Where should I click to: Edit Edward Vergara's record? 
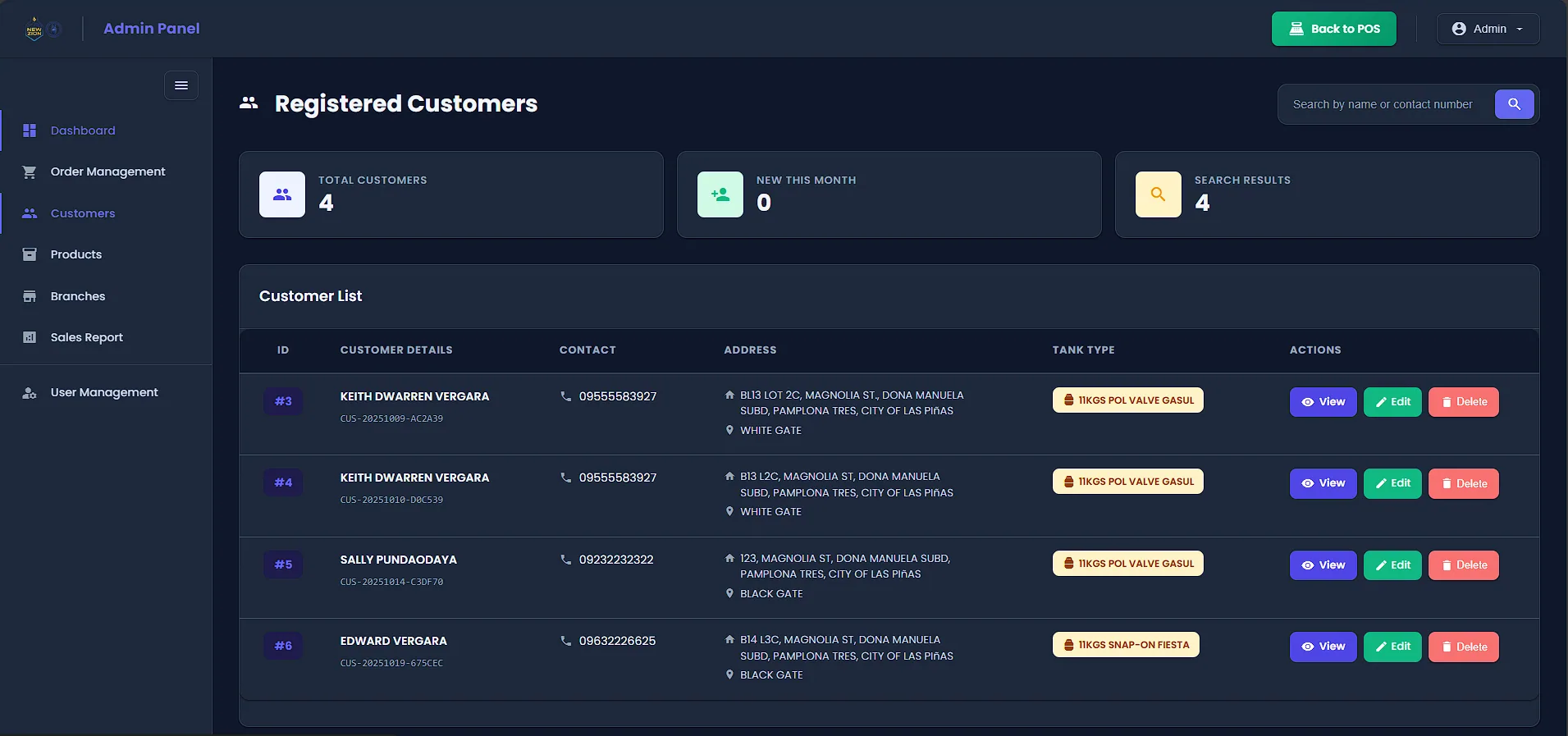[1392, 647]
